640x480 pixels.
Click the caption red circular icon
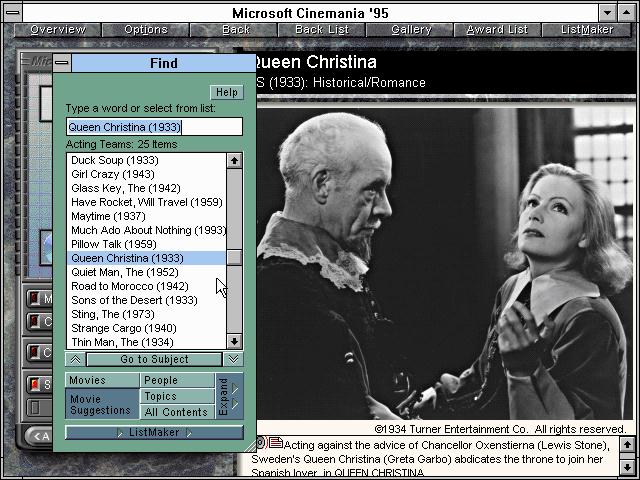(x=261, y=442)
